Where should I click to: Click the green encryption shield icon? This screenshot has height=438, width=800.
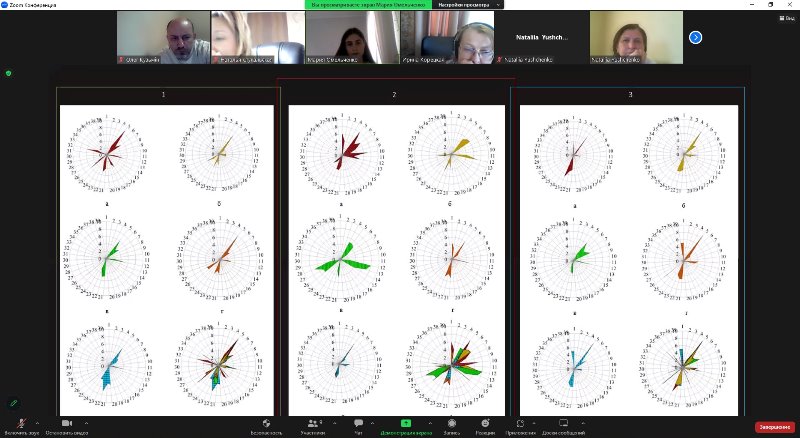[x=8, y=74]
